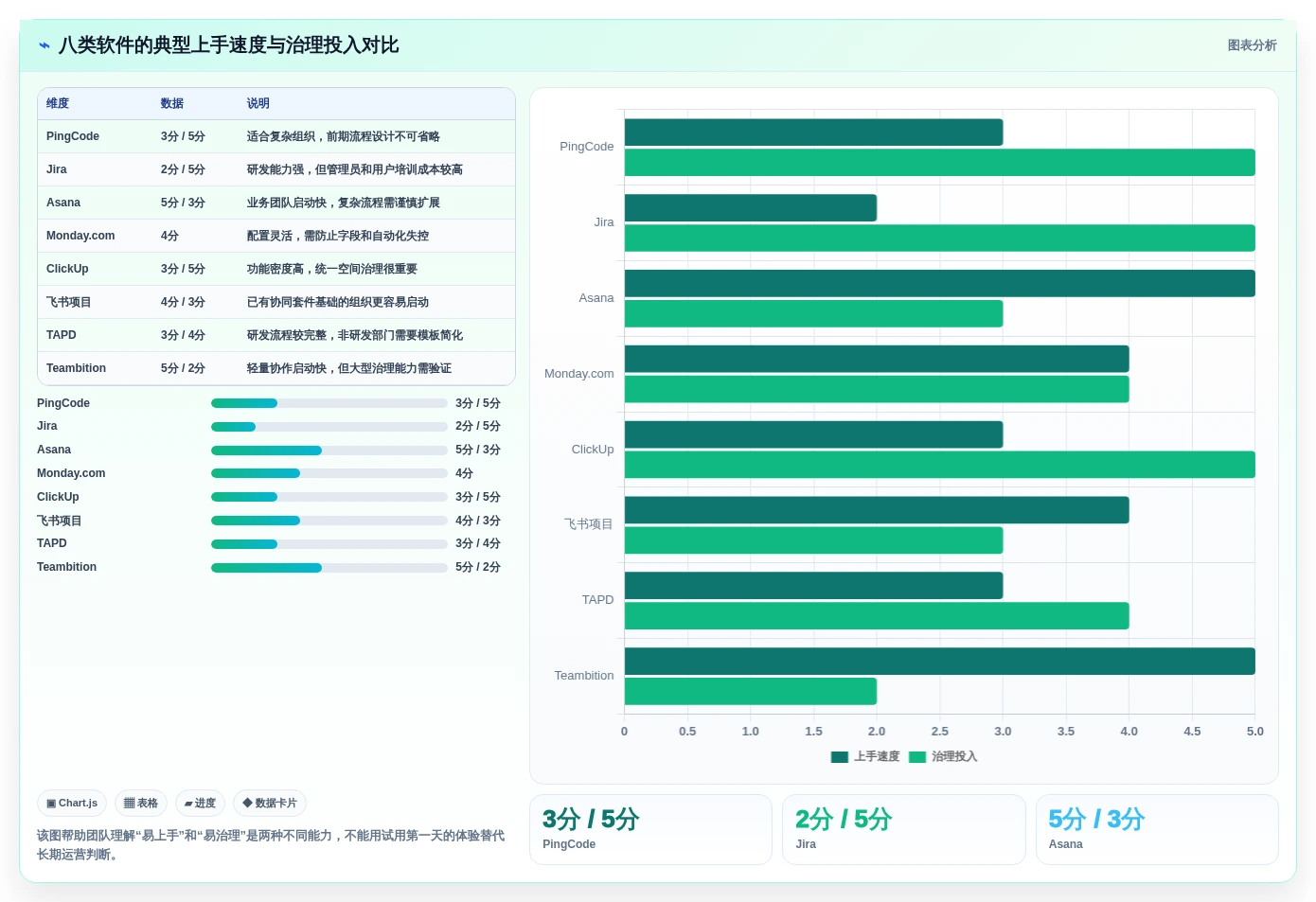Click the 飞书项目 progress bar
This screenshot has height=902, width=1316.
pyautogui.click(x=329, y=521)
